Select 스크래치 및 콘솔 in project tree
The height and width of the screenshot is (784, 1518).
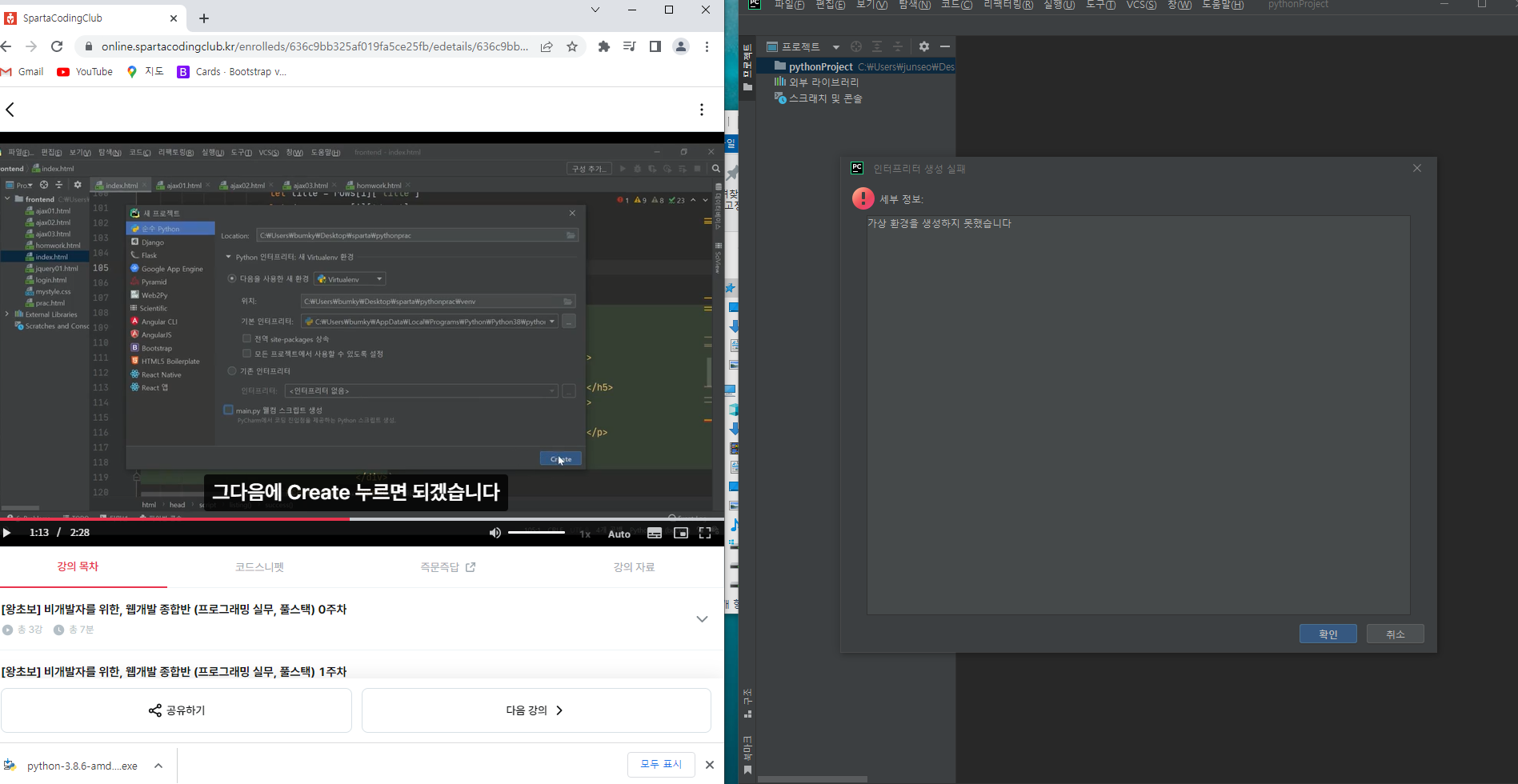[x=818, y=98]
